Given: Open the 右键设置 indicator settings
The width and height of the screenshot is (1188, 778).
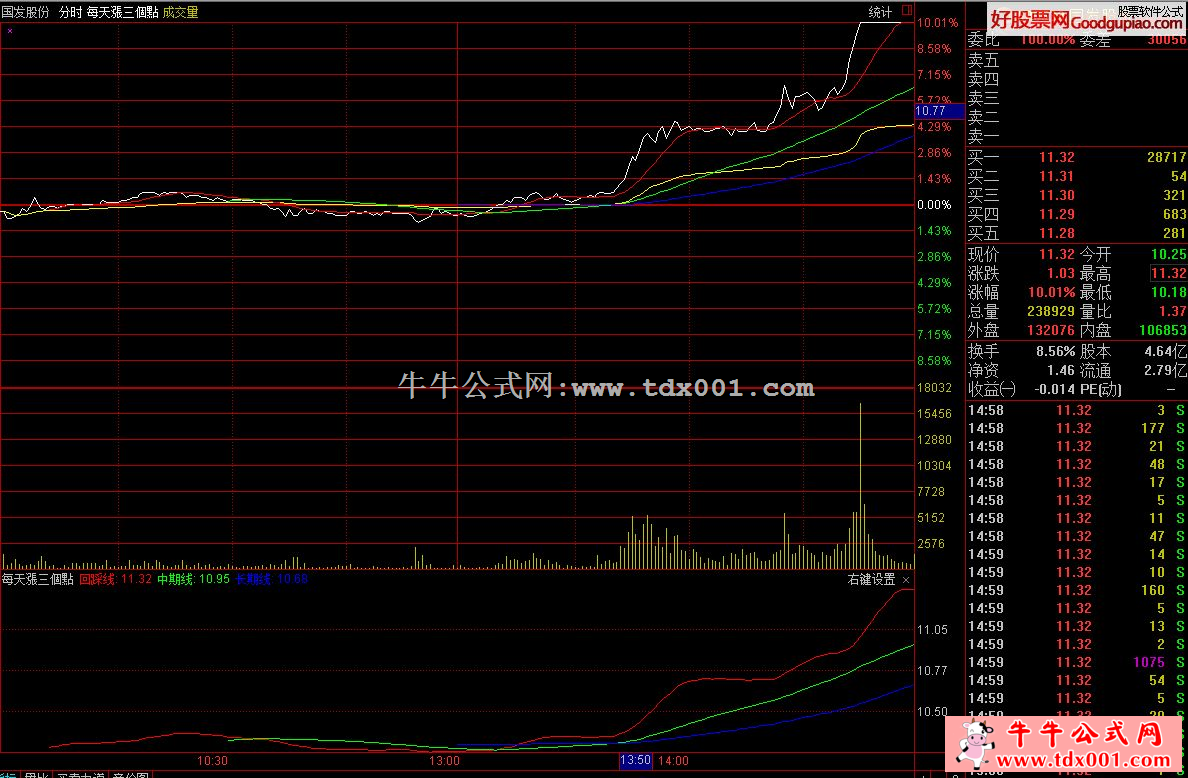Looking at the screenshot, I should pyautogui.click(x=871, y=580).
